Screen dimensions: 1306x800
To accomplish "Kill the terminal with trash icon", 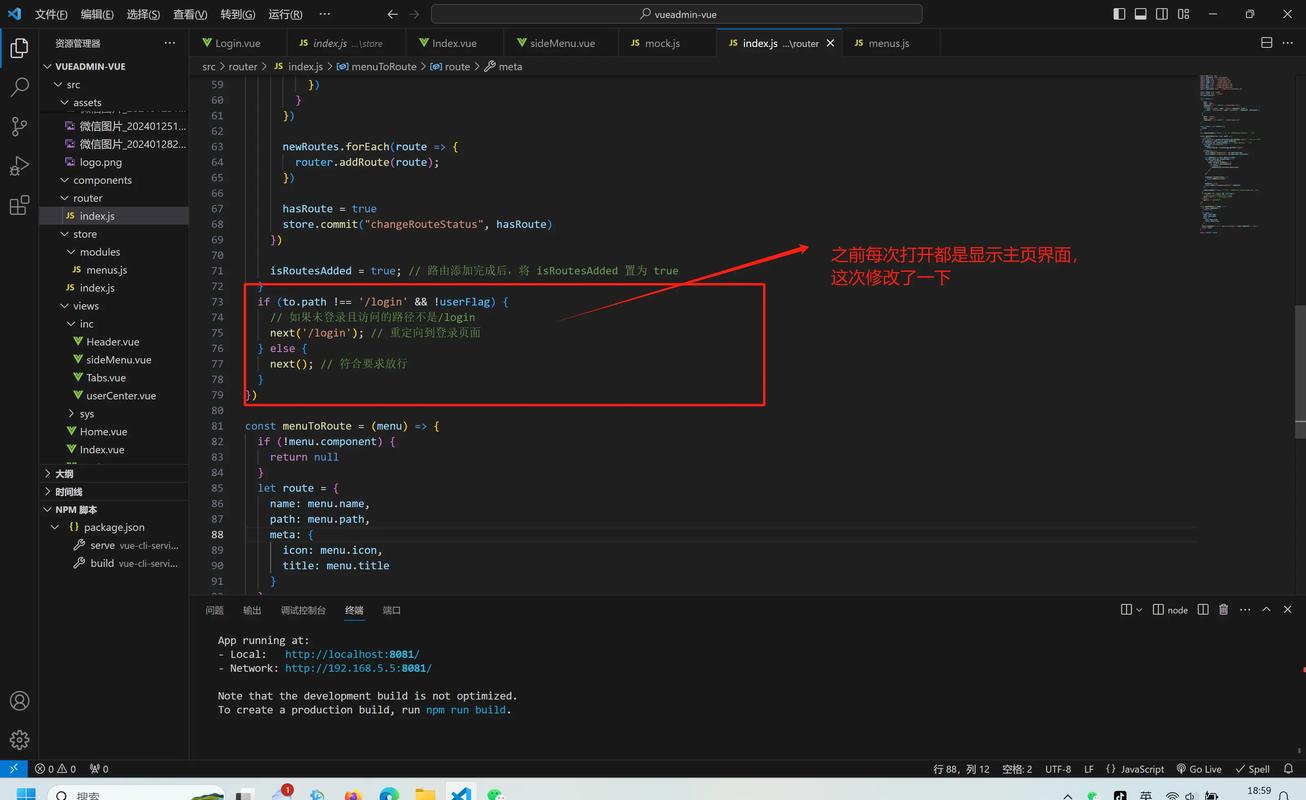I will [x=1223, y=609].
